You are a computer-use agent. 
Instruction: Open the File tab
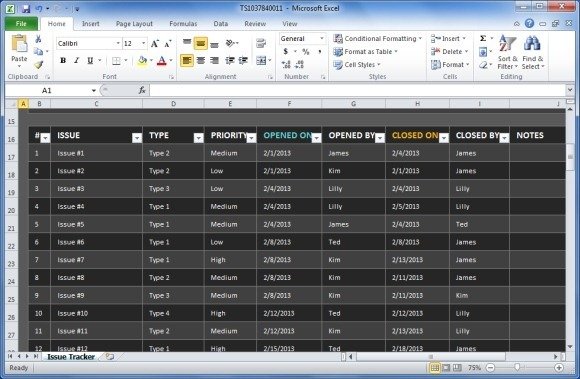coord(21,24)
